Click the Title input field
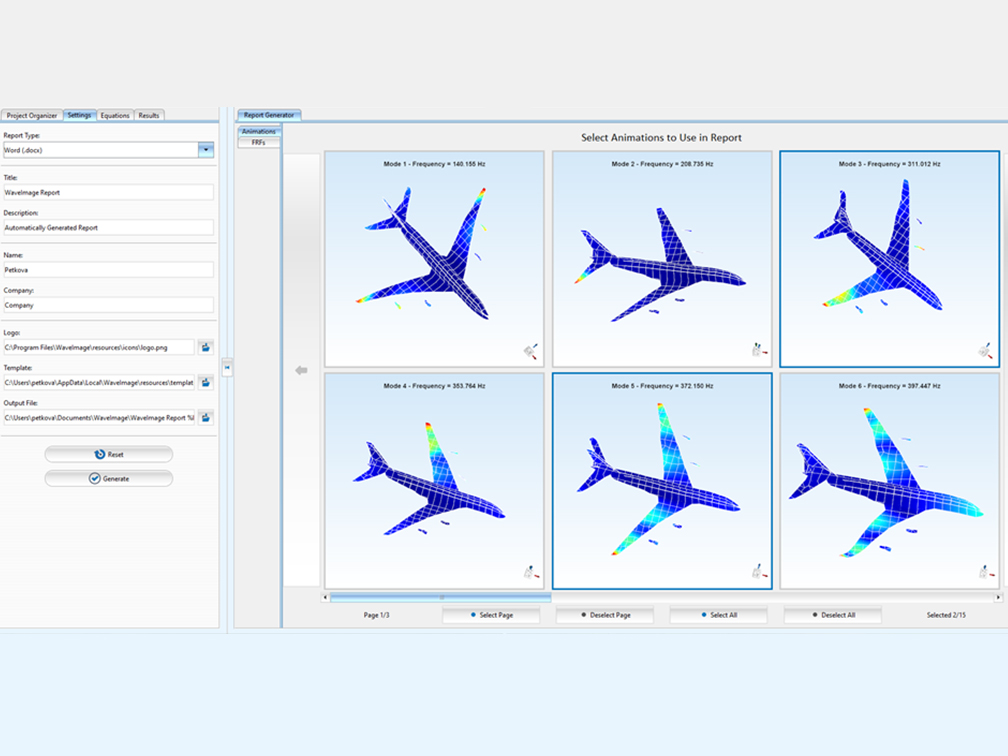Viewport: 1008px width, 756px height. 108,192
